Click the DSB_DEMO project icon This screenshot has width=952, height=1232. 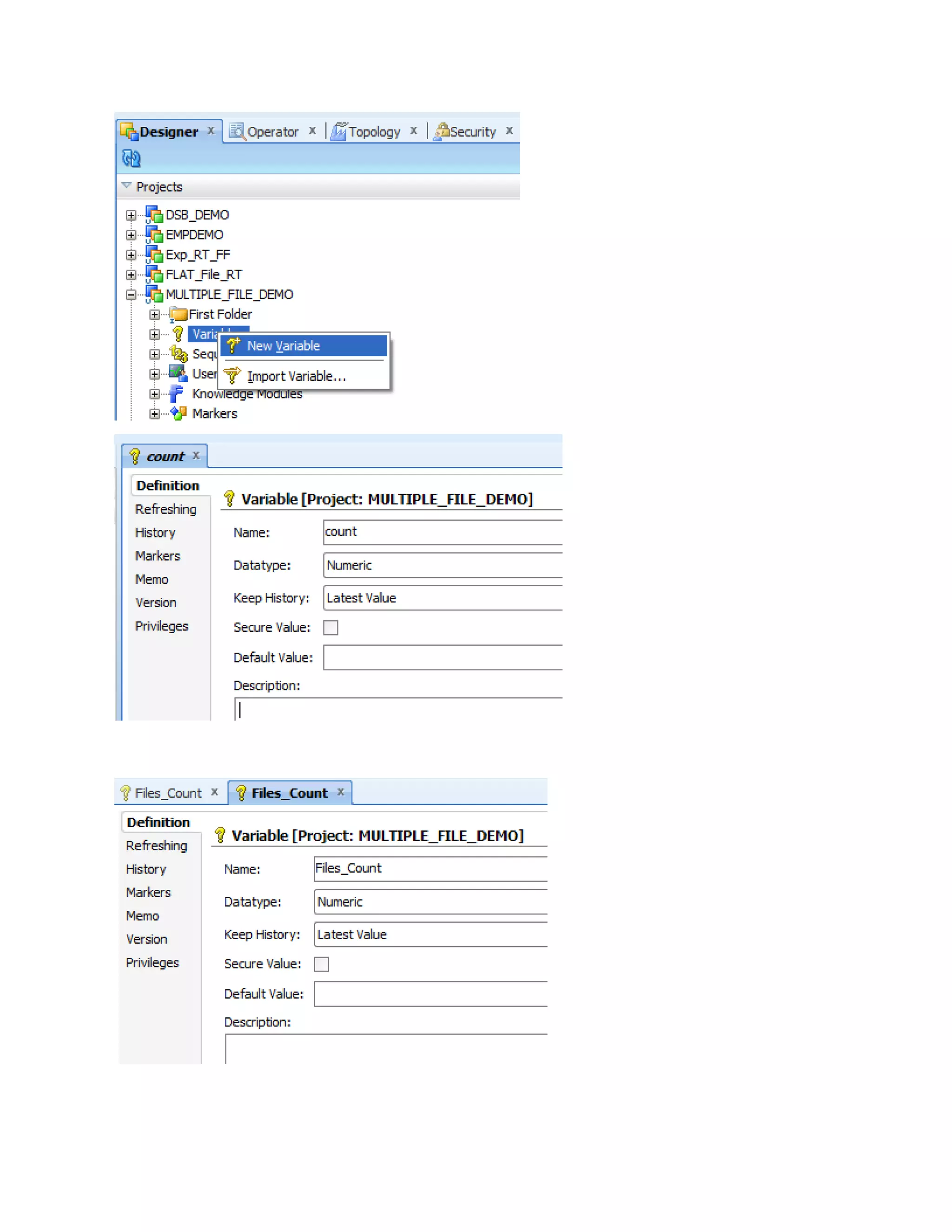(154, 215)
